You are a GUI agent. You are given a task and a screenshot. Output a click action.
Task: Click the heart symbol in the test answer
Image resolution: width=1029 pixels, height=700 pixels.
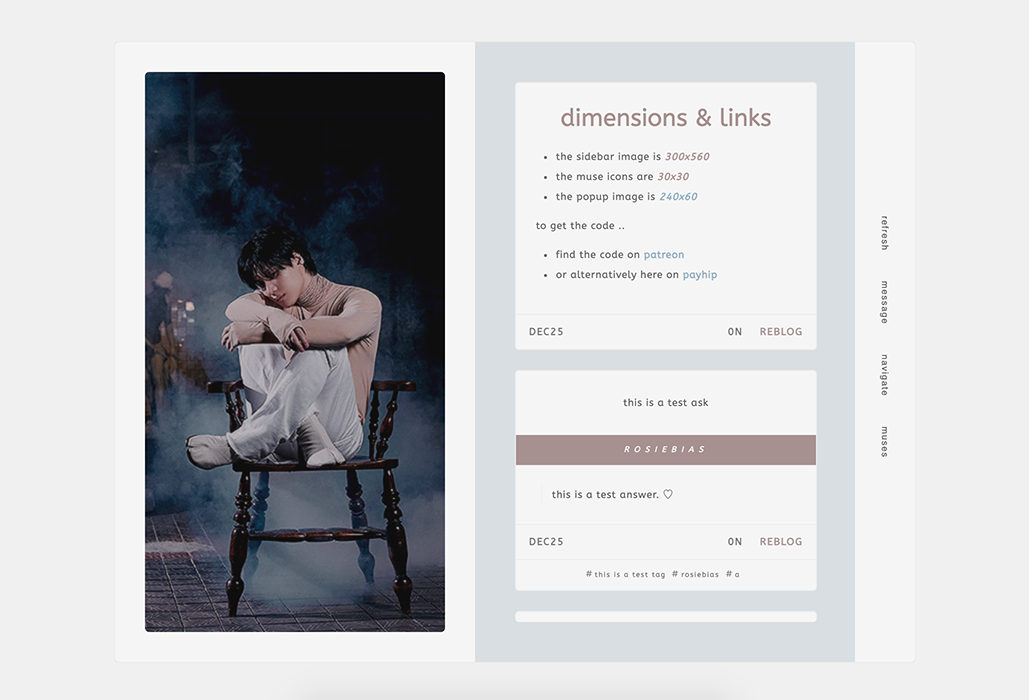[x=668, y=495]
